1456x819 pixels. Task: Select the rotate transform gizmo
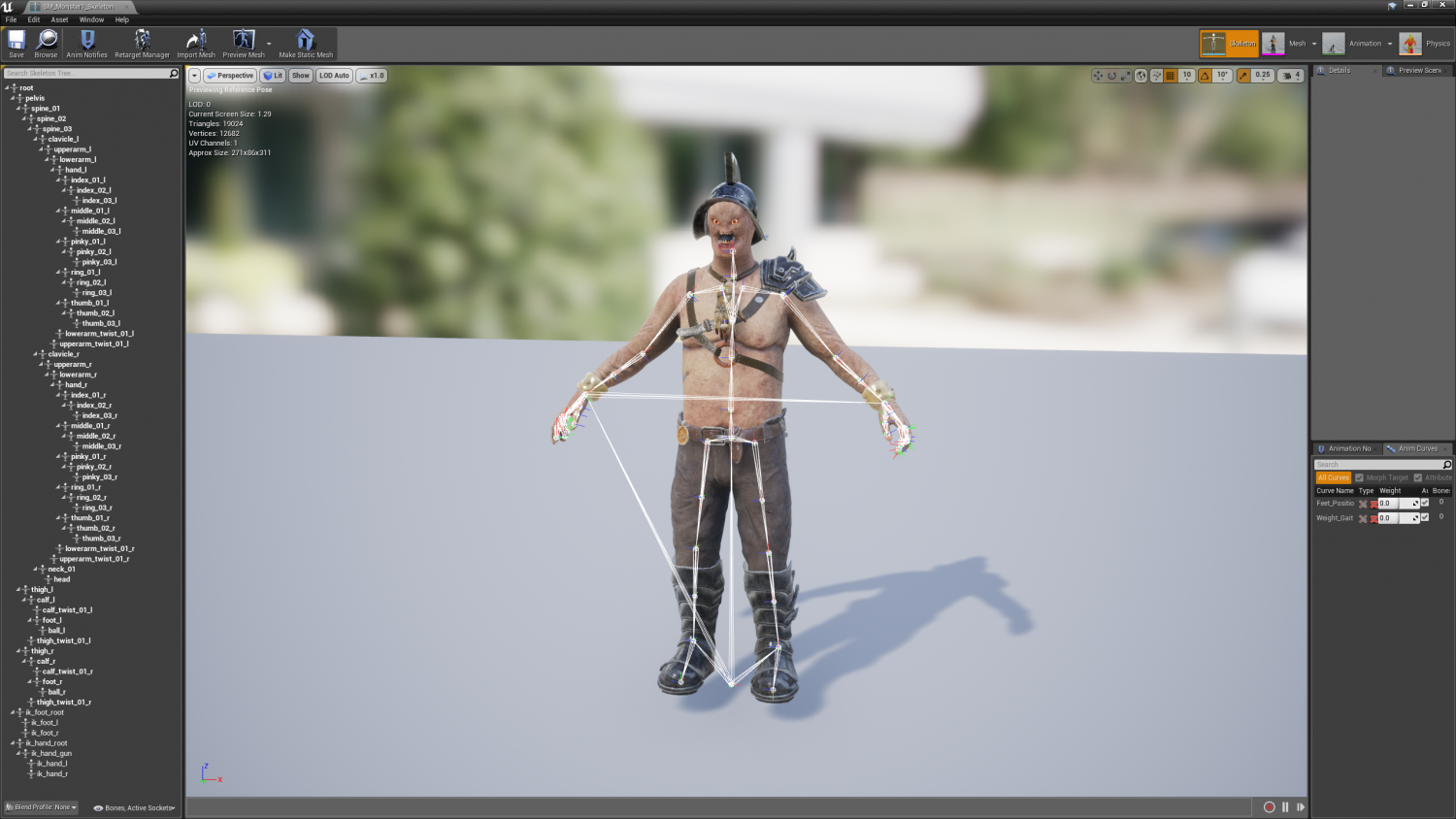pyautogui.click(x=1111, y=76)
